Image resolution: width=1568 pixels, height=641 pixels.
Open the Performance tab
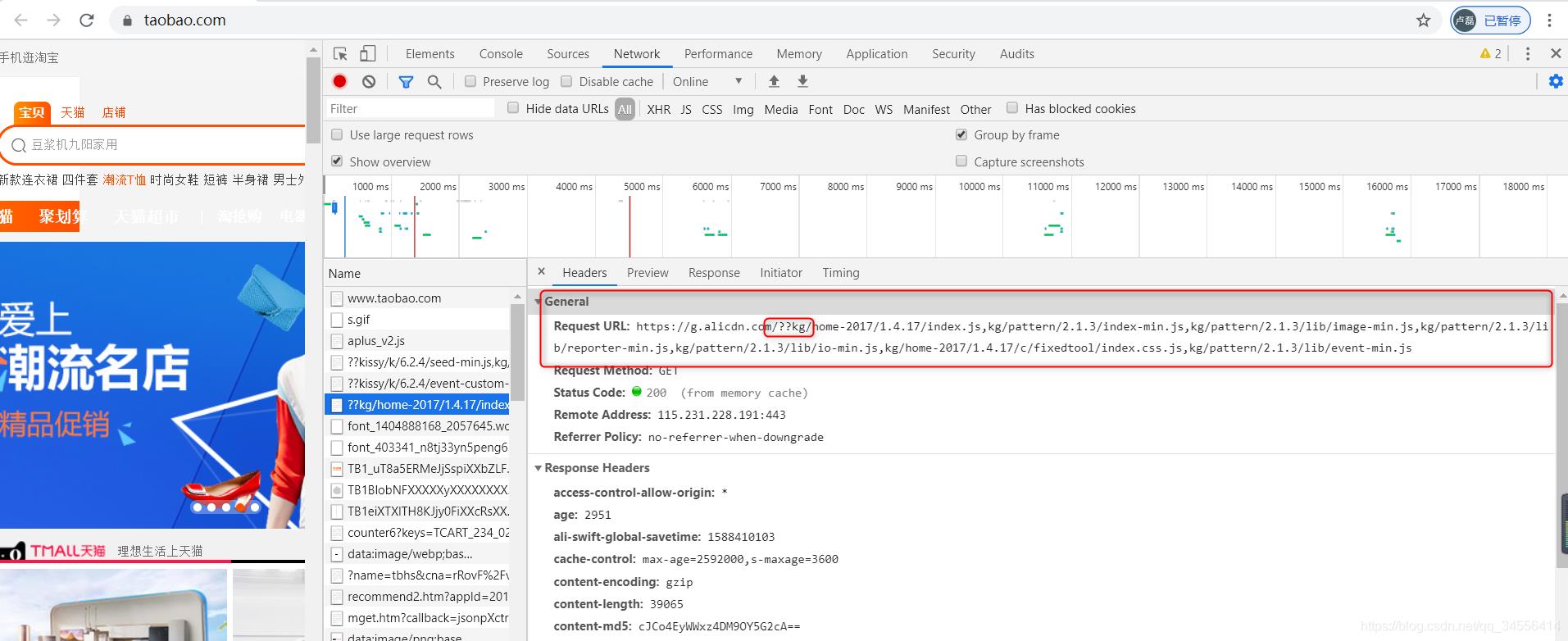click(x=718, y=54)
